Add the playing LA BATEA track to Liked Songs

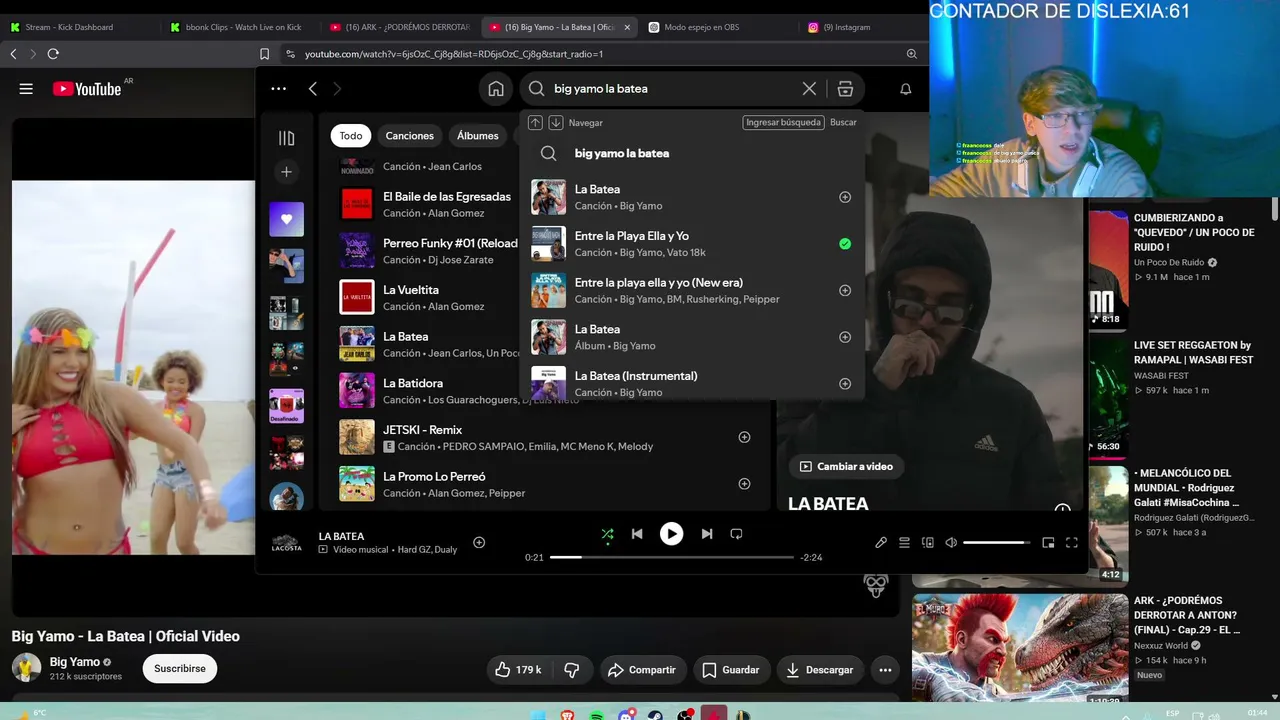[479, 542]
